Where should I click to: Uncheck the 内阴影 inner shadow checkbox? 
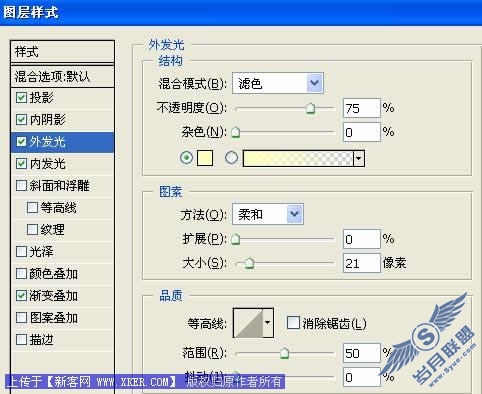point(21,120)
